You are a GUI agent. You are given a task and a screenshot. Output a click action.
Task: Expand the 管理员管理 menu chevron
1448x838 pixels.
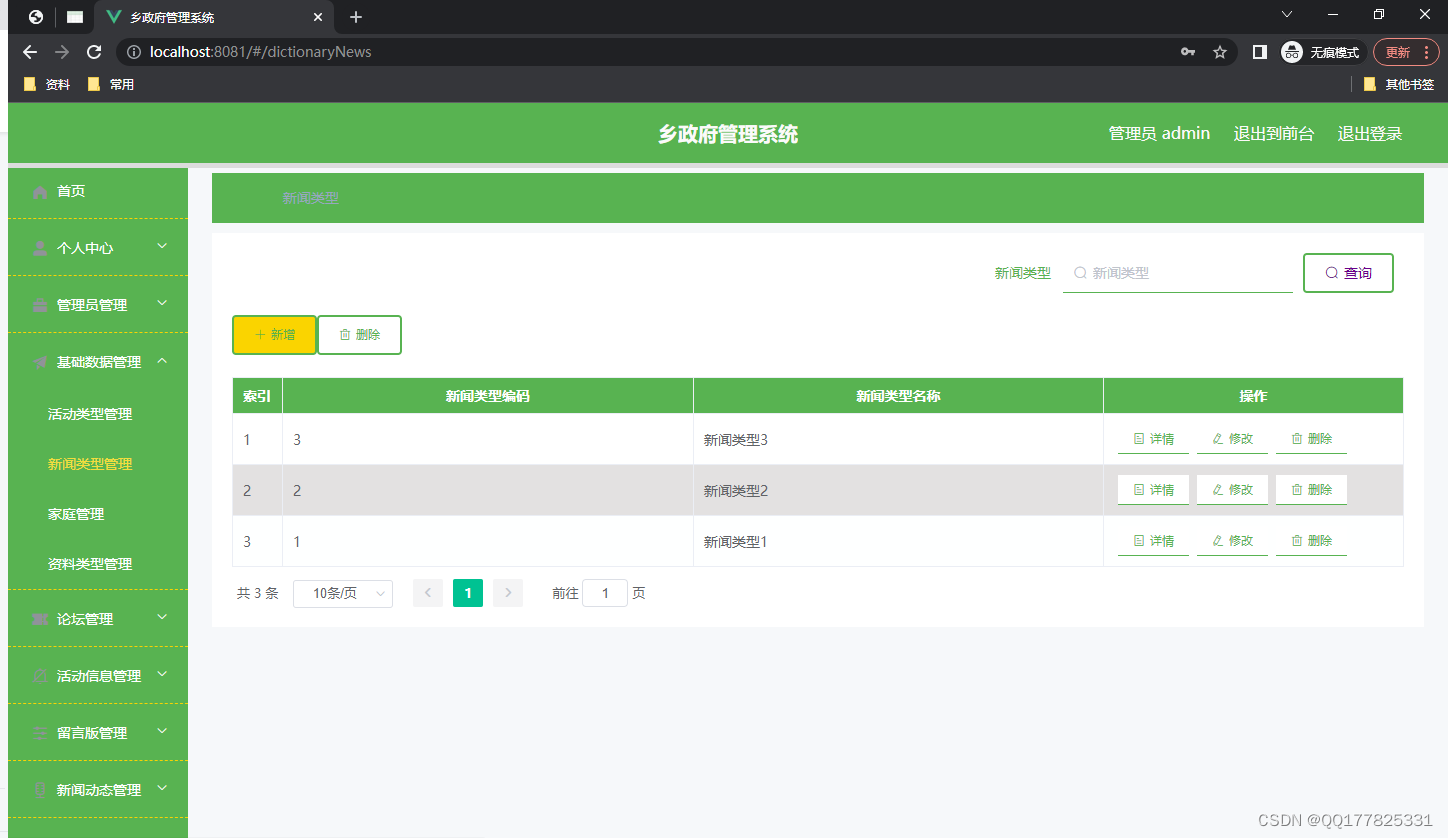162,303
